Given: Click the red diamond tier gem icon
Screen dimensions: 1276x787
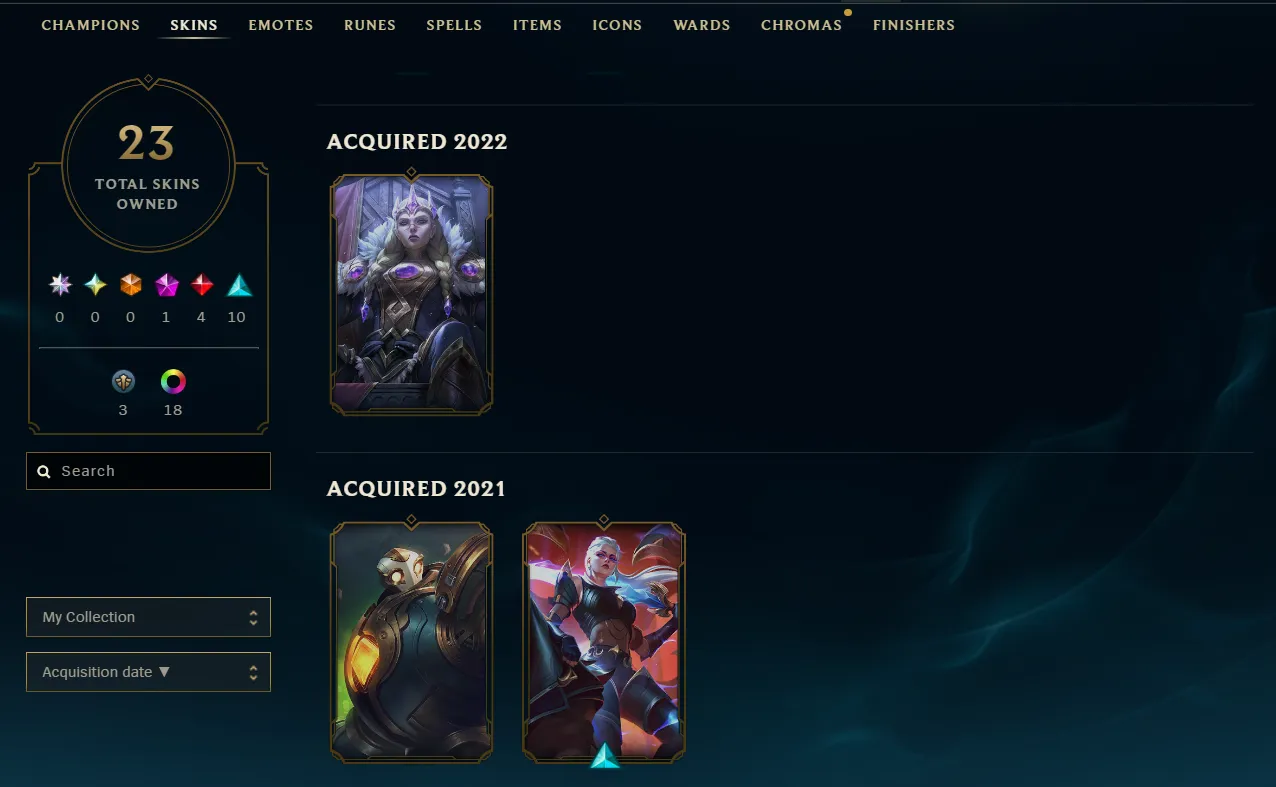Looking at the screenshot, I should [x=202, y=285].
